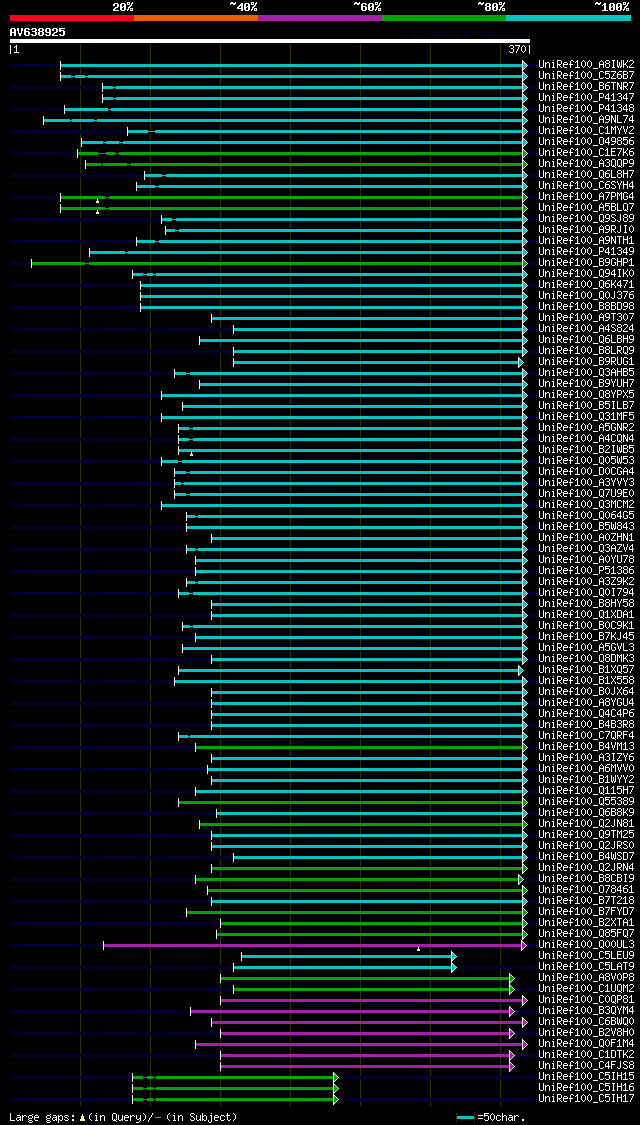Select UniRef100_P41347 label

586,98
